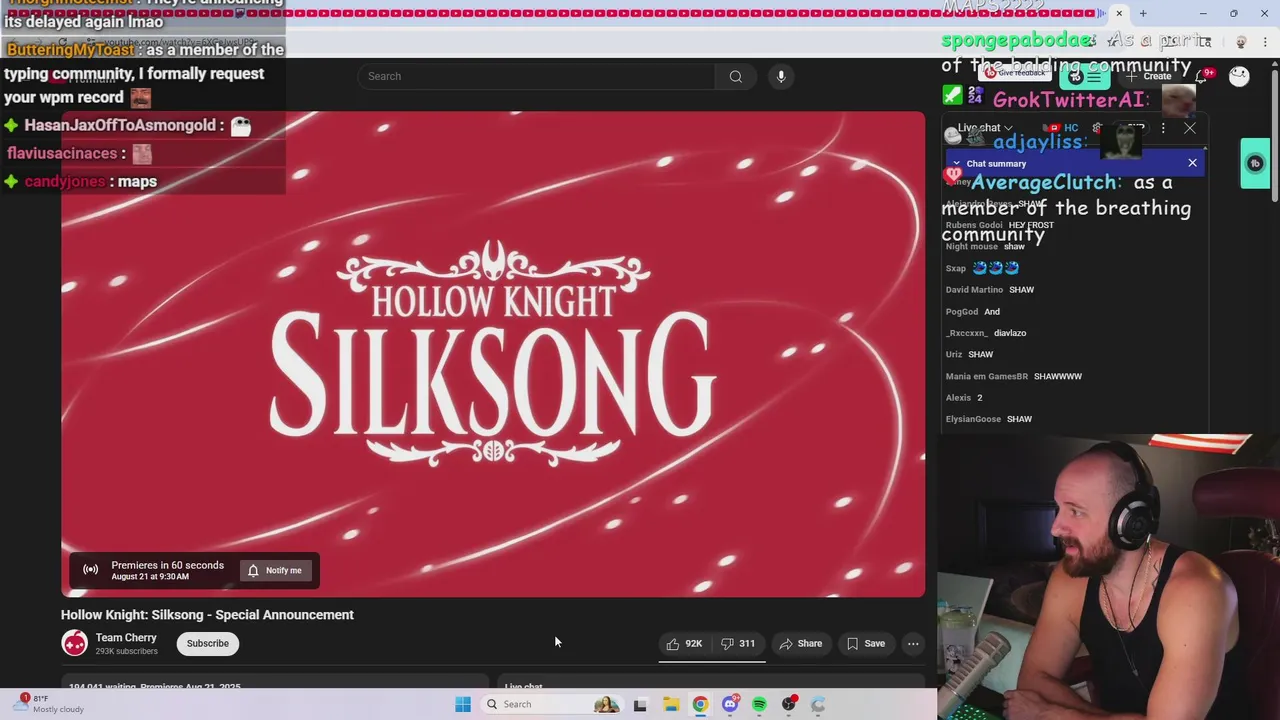Image resolution: width=1280 pixels, height=720 pixels.
Task: Click the YouTube search magnifier button
Action: point(735,76)
